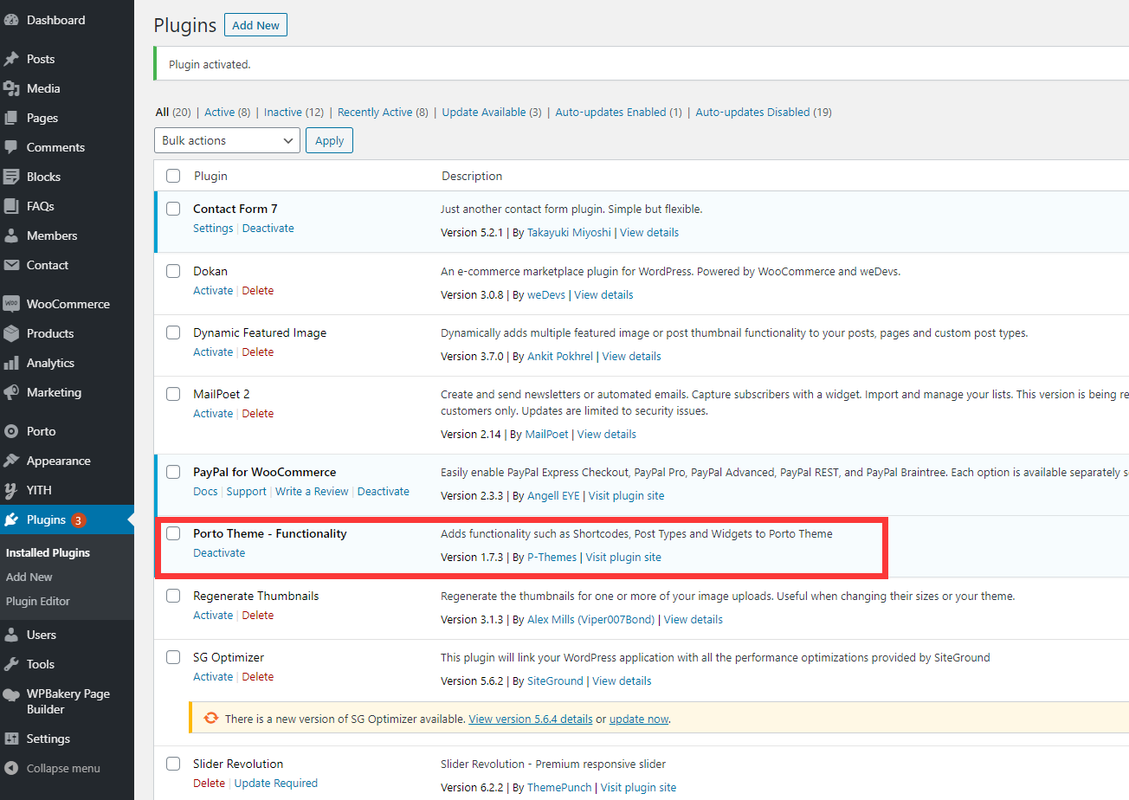Click the Products box icon

(x=12, y=334)
